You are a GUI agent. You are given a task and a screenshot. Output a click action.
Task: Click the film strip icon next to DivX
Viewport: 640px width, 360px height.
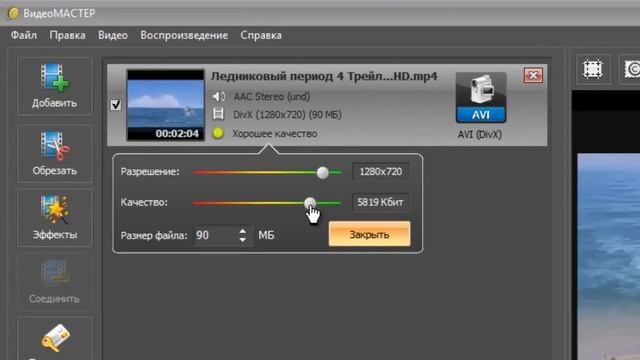218,114
